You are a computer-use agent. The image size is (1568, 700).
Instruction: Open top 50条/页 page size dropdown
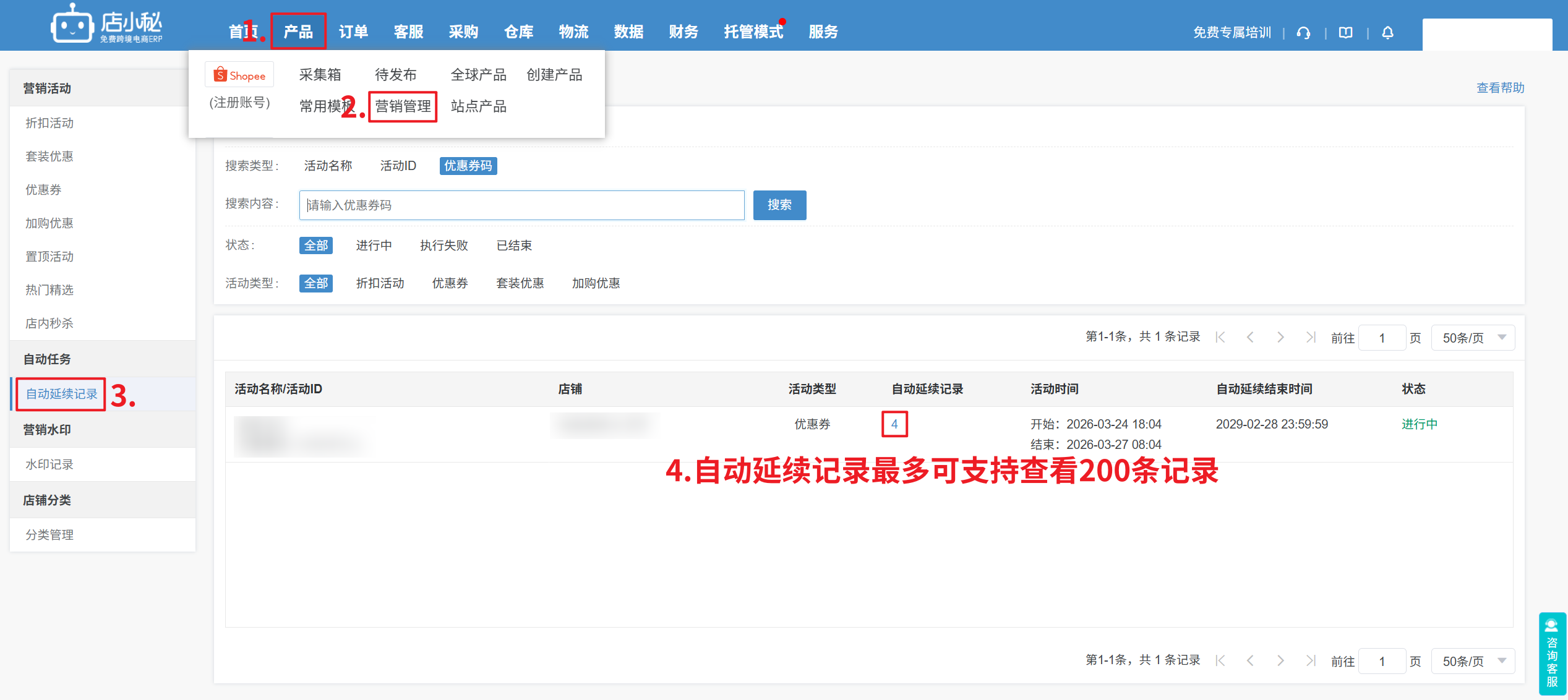(1473, 338)
